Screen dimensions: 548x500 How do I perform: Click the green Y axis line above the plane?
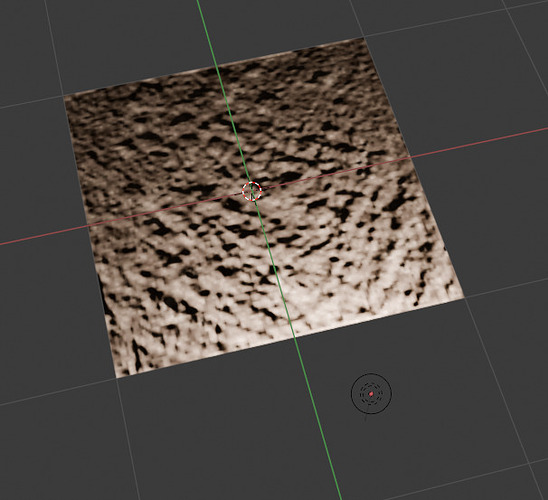pyautogui.click(x=206, y=31)
